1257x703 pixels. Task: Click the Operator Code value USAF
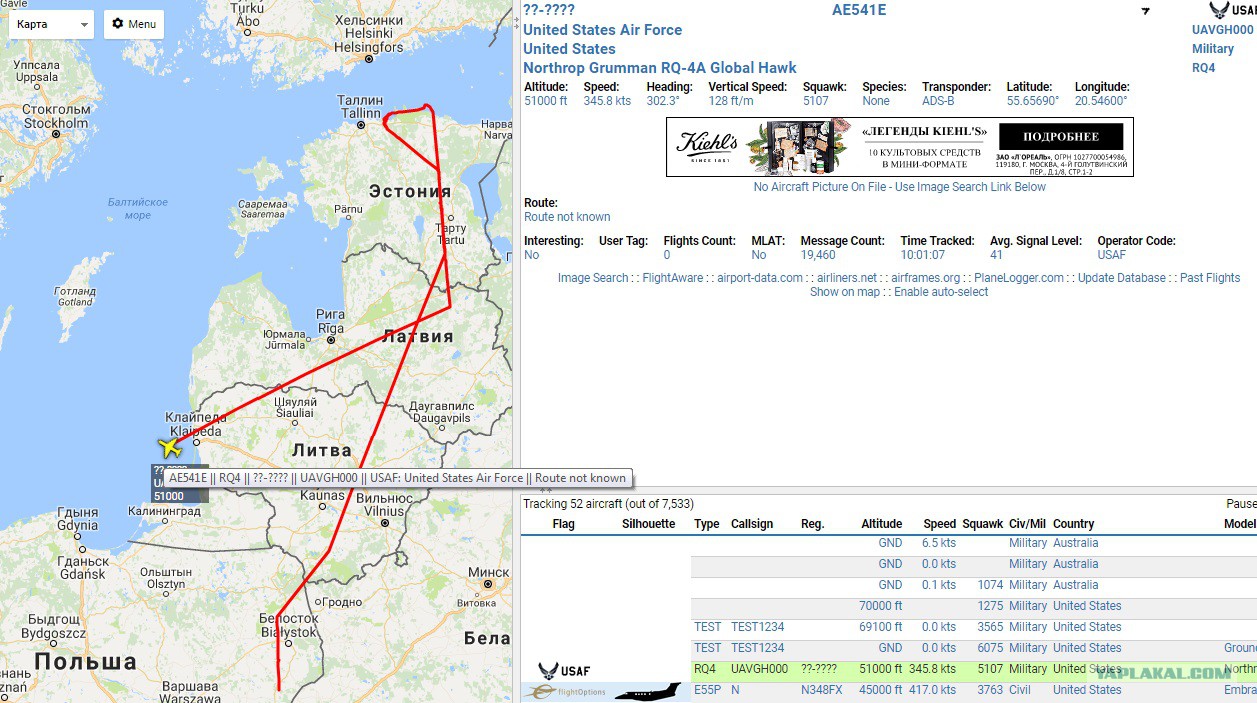[1113, 255]
